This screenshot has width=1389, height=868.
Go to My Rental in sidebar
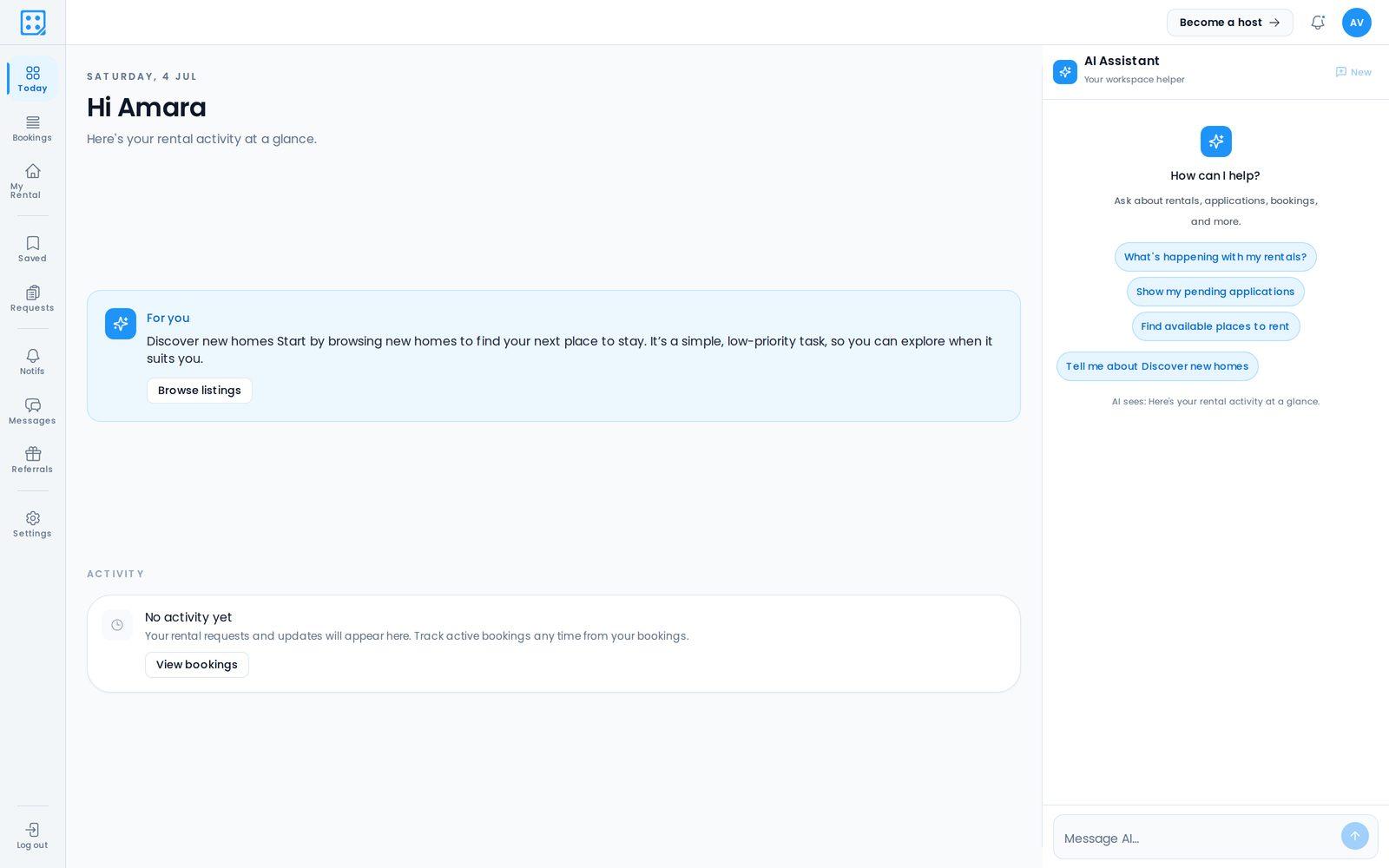point(32,181)
